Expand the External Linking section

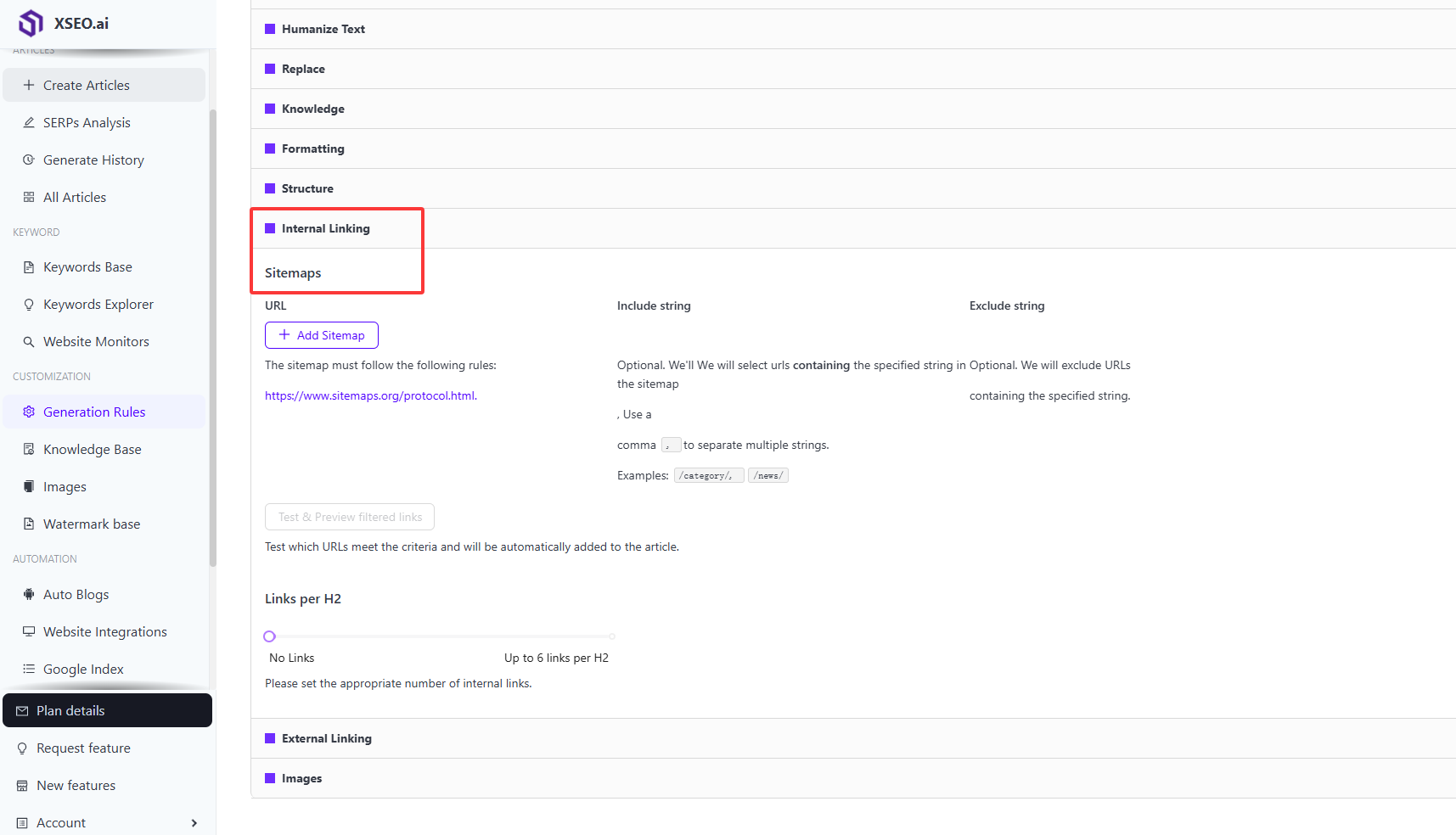point(326,738)
